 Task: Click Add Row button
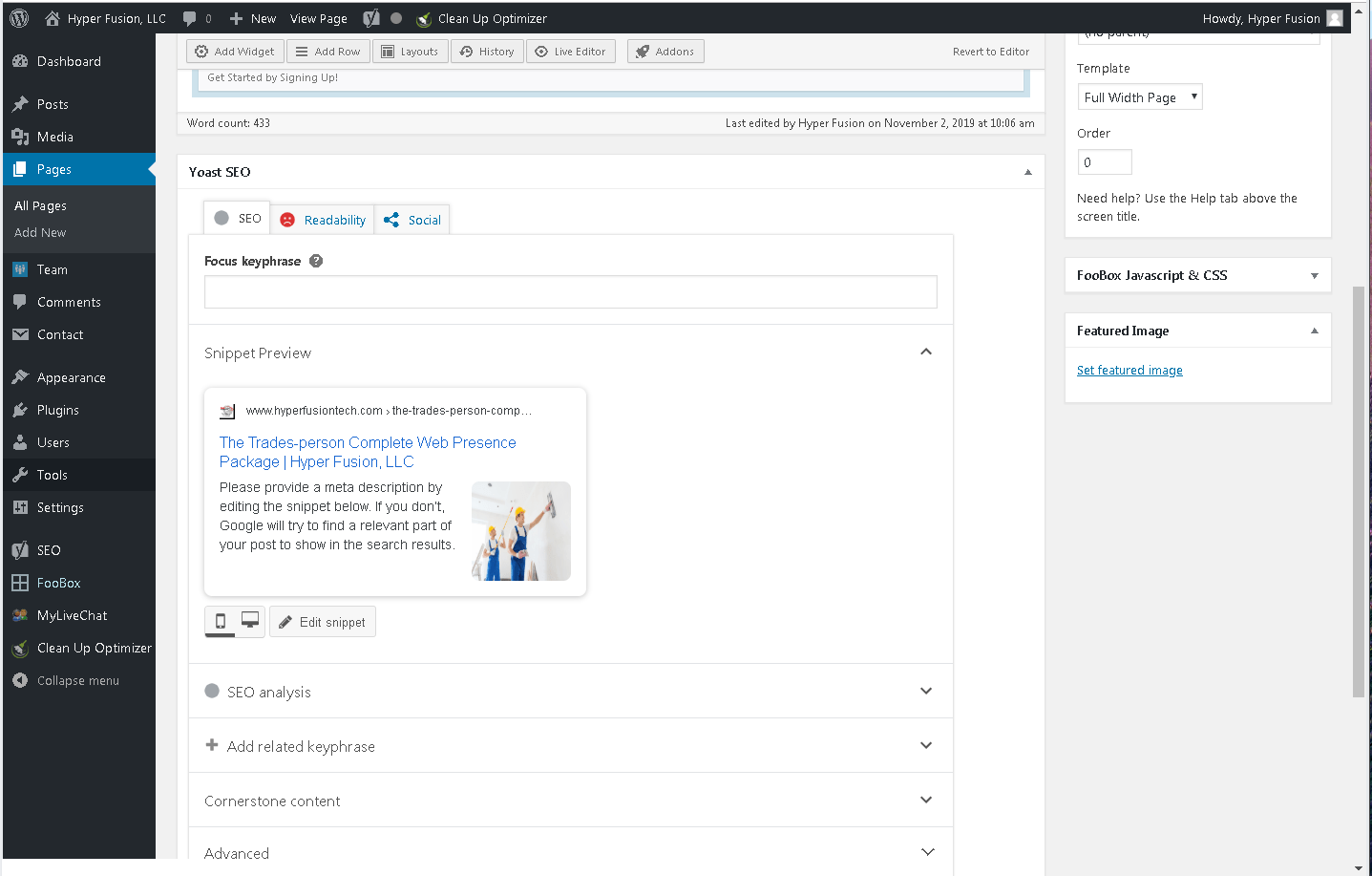point(328,52)
